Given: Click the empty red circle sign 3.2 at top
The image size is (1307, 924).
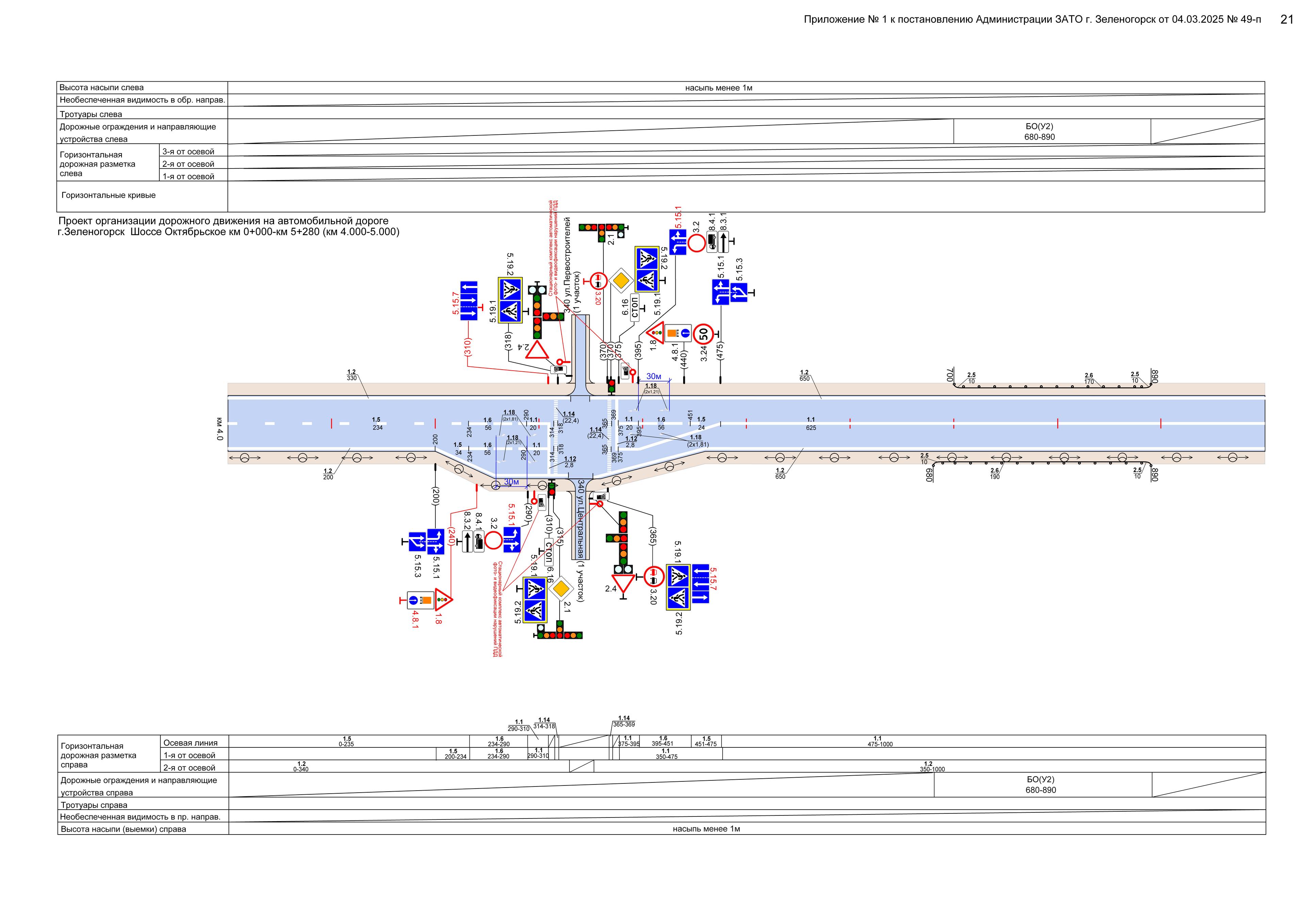Looking at the screenshot, I should point(696,244).
